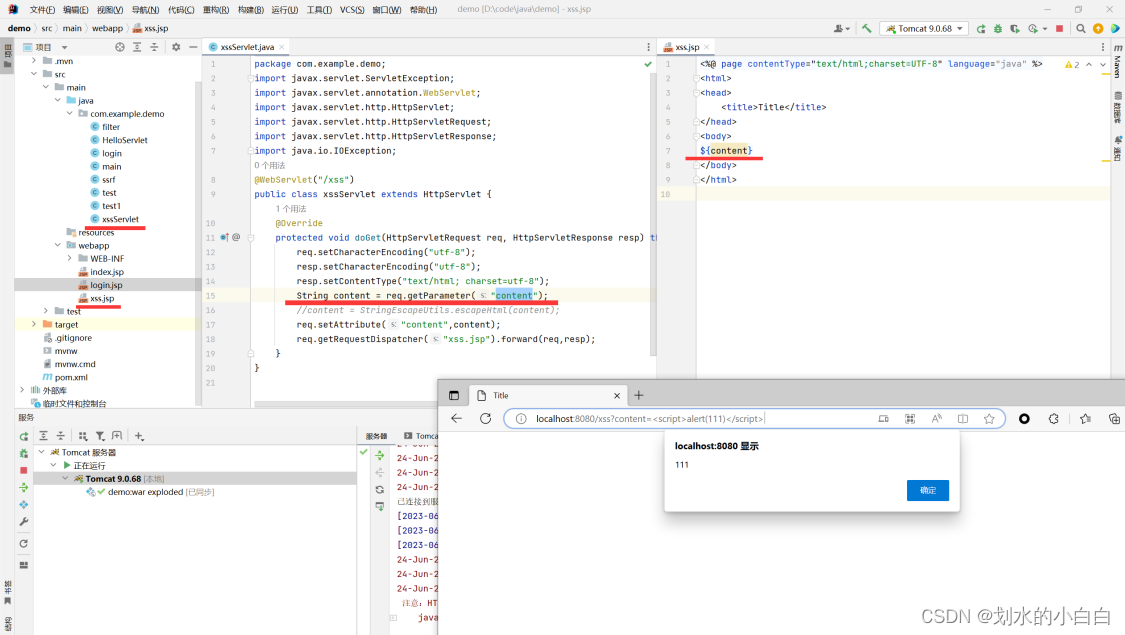This screenshot has height=635, width=1125.
Task: Stop the running Tomcat via the red square in the top toolbar
Action: point(1059,29)
